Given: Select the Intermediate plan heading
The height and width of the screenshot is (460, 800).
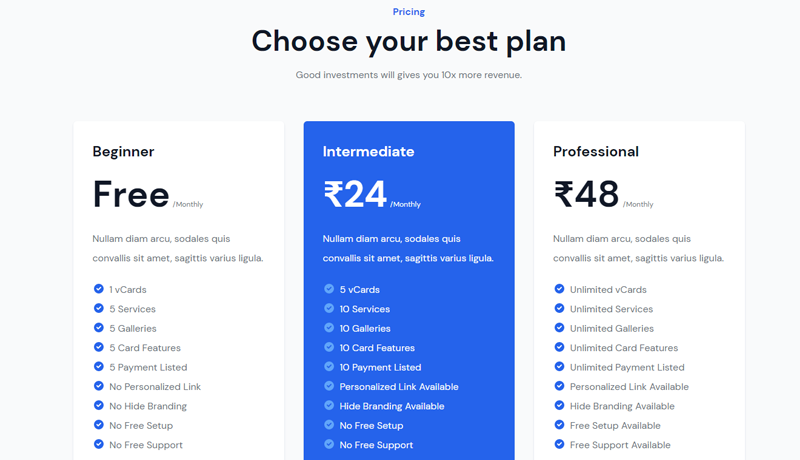Looking at the screenshot, I should pos(368,152).
